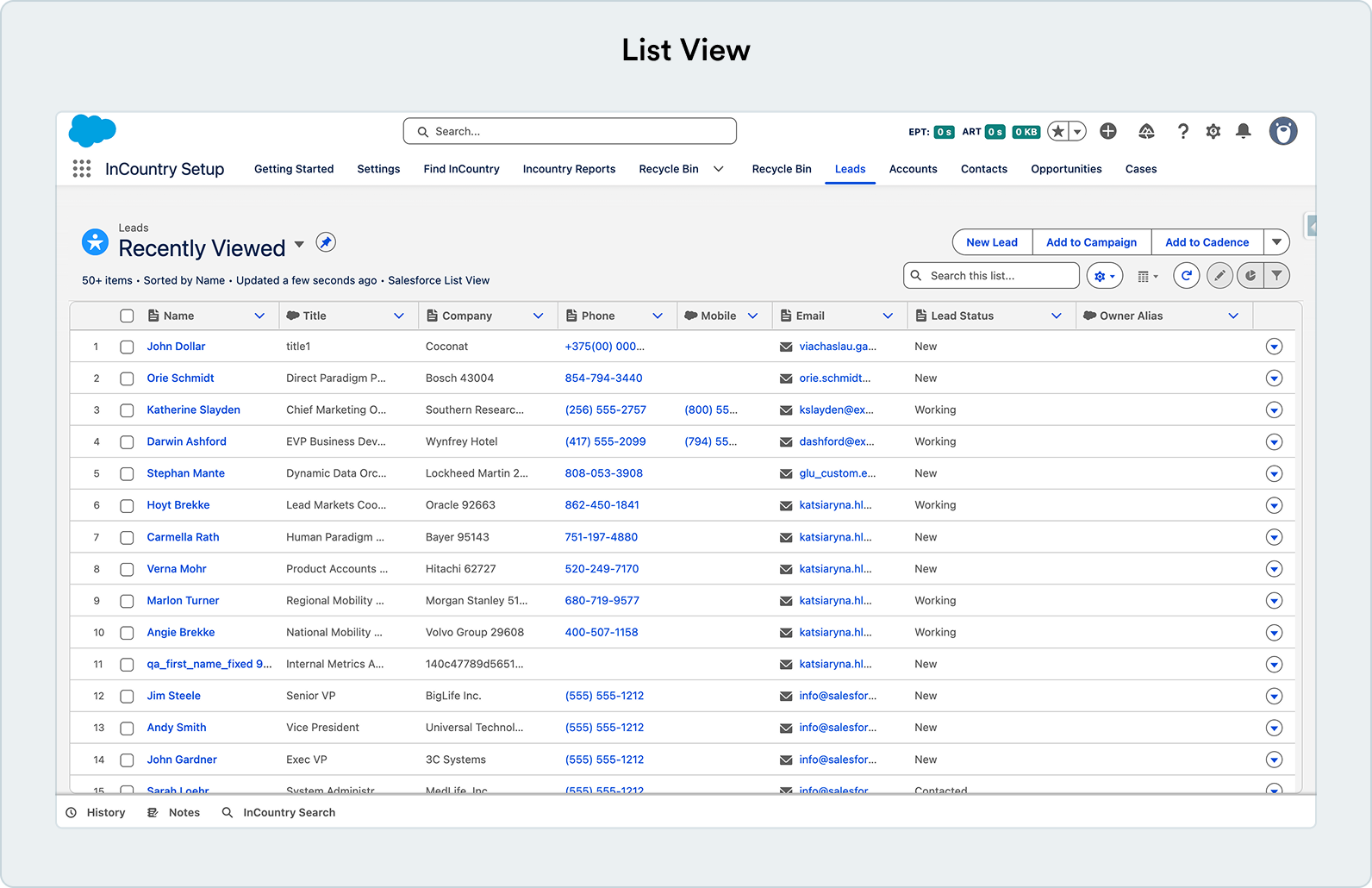Image resolution: width=1372 pixels, height=888 pixels.
Task: Open the Favorites star icon
Action: click(x=1058, y=131)
